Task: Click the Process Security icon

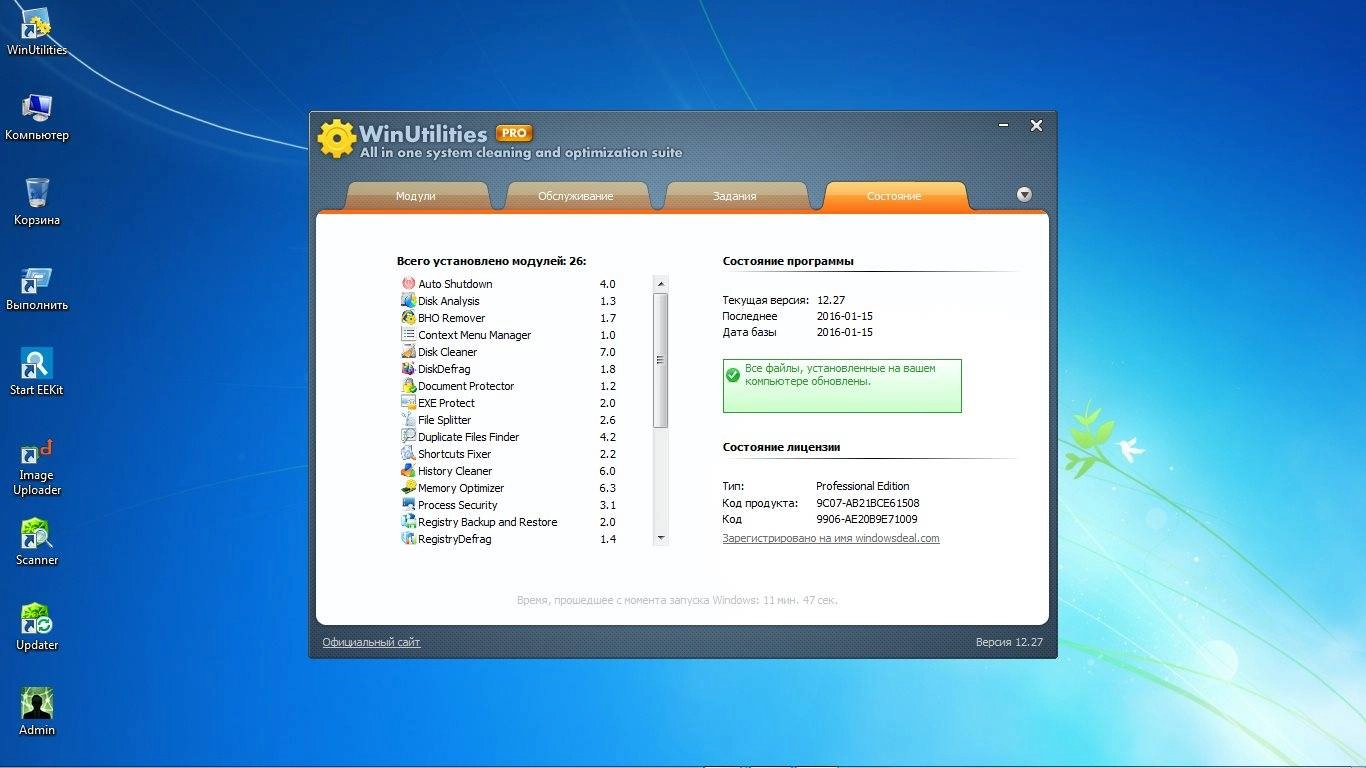Action: (408, 505)
